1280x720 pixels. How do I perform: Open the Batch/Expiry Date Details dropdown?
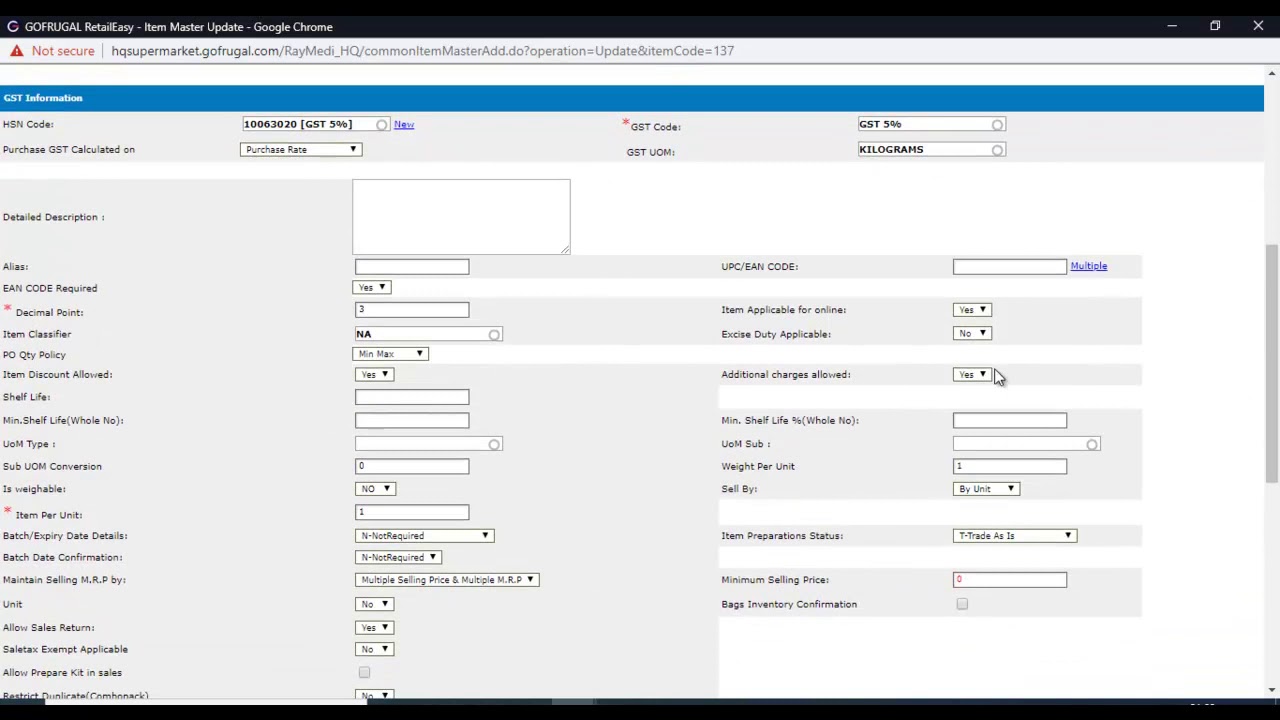coord(424,536)
